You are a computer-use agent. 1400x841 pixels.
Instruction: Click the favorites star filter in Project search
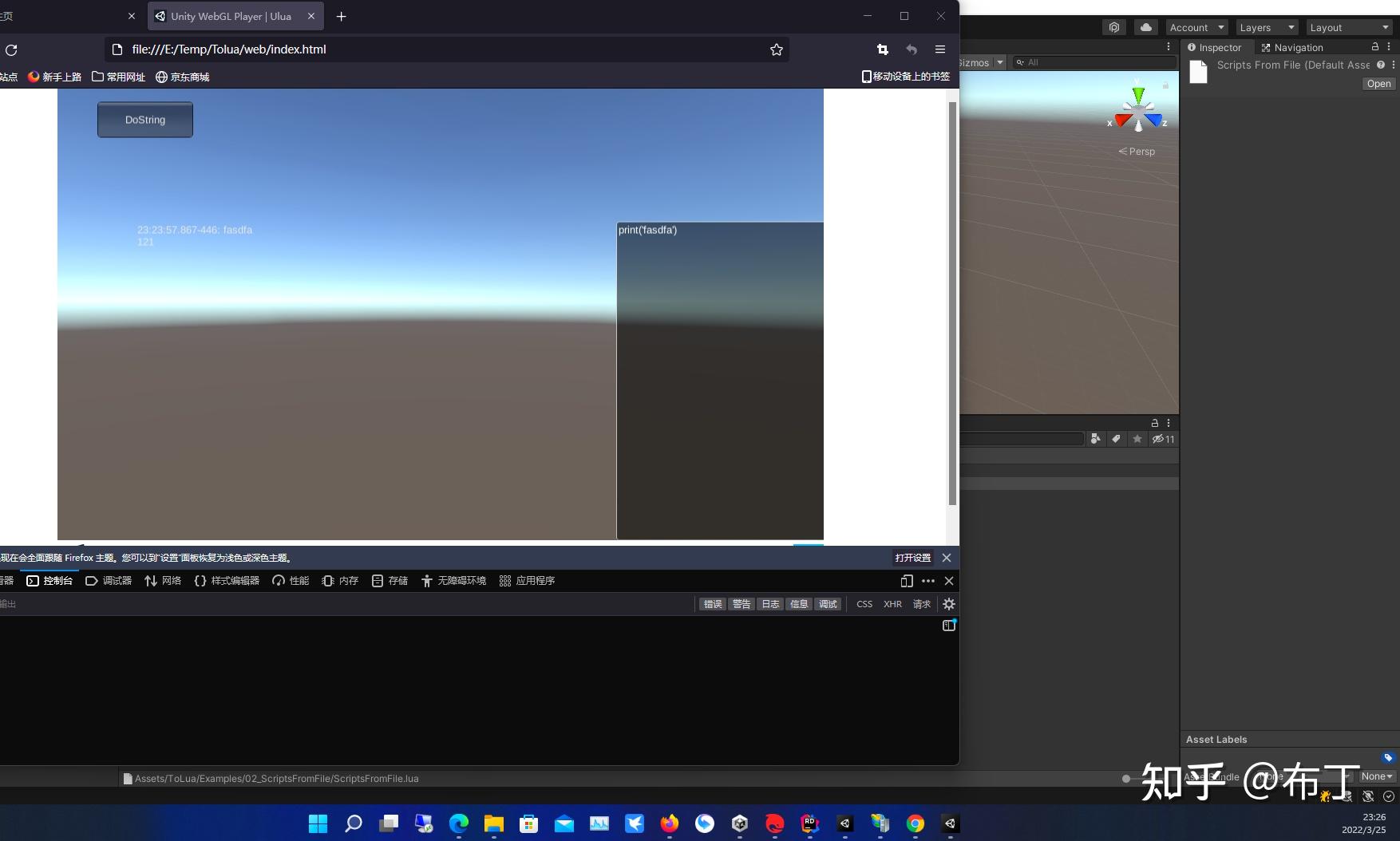pos(1137,439)
